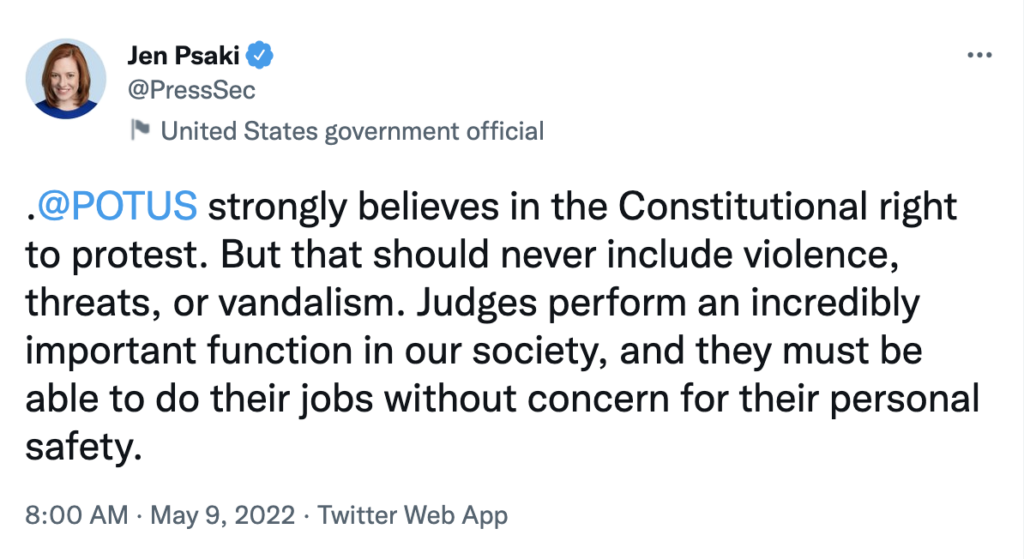Click the United States government official label
Screen dimensions: 1024x559
point(352,130)
